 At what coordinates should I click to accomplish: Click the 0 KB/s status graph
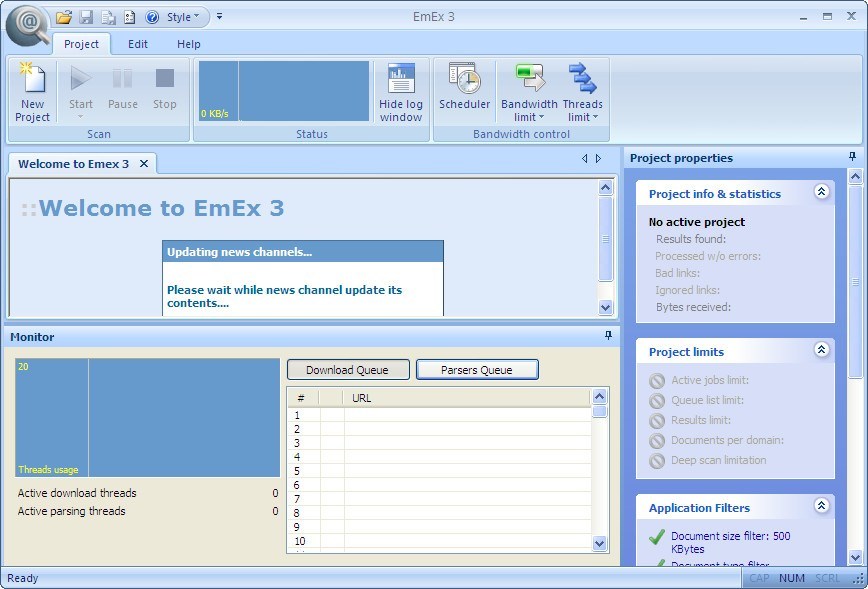[283, 91]
